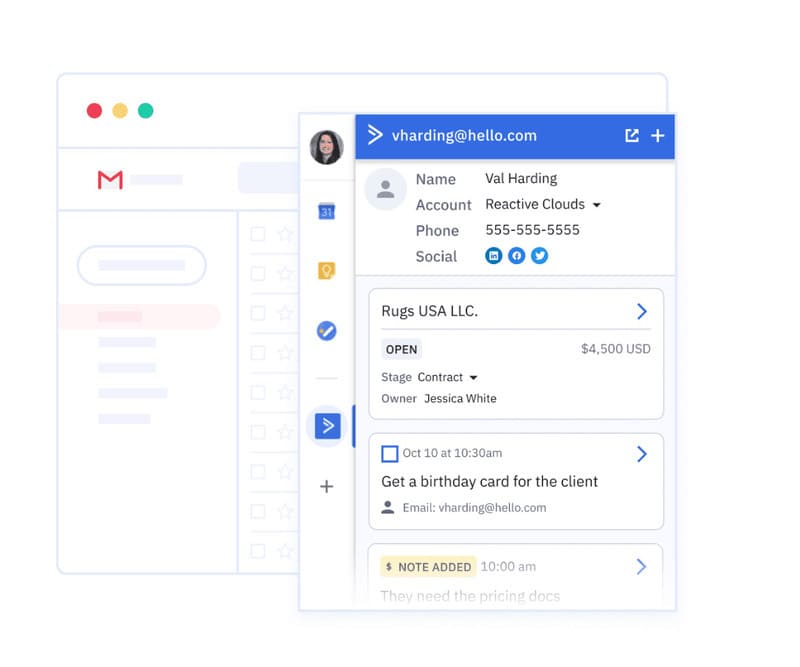Click Email: vharding@hello.com in task
This screenshot has height=667, width=800.
(474, 508)
